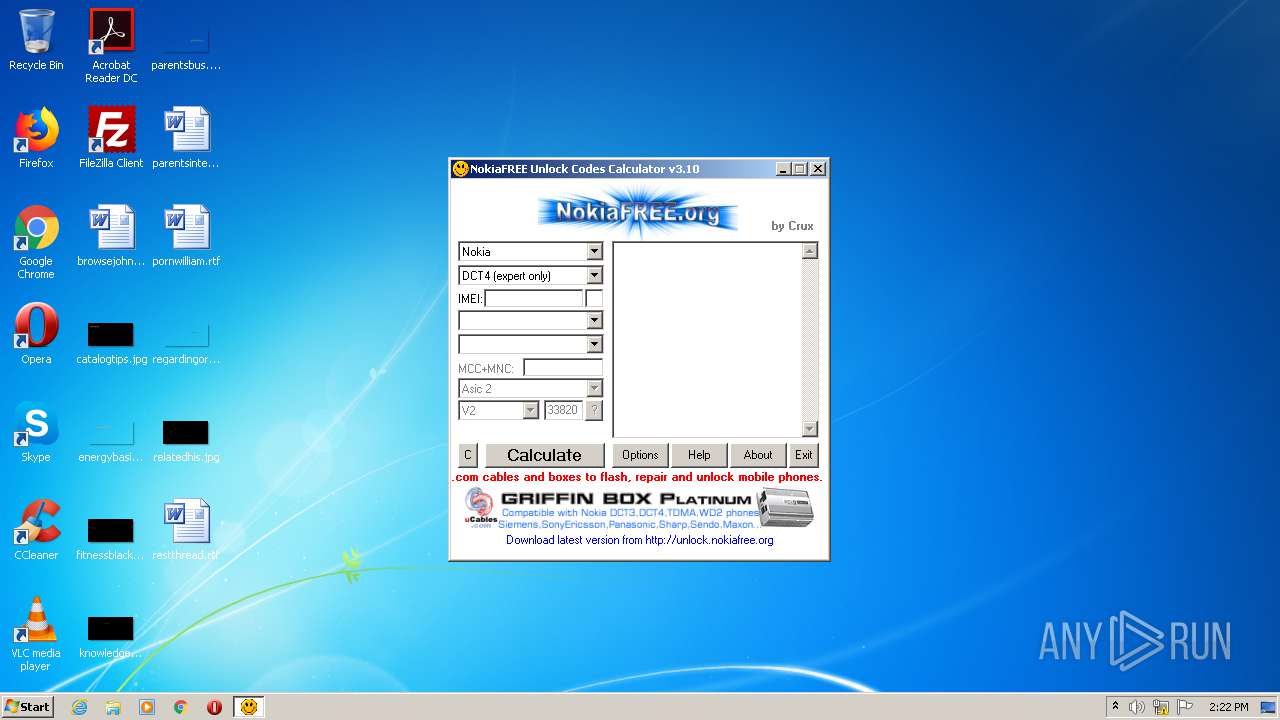The width and height of the screenshot is (1280, 720).
Task: Click the MCC+MNC input field
Action: tap(563, 368)
